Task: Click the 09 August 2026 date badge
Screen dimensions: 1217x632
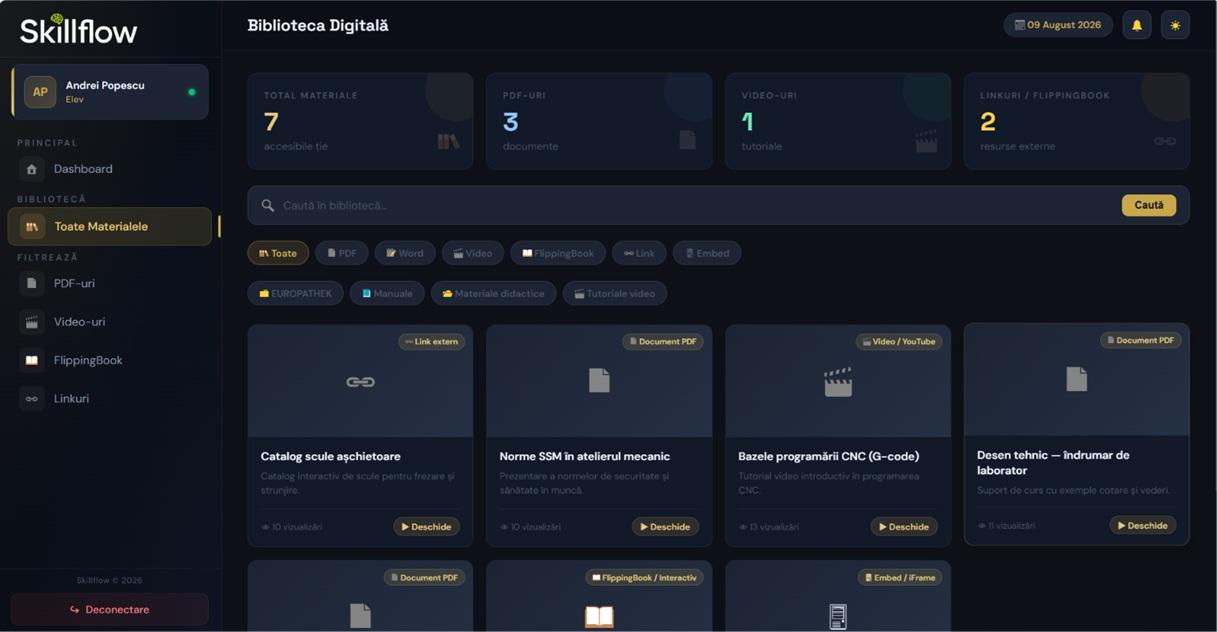Action: point(1058,25)
